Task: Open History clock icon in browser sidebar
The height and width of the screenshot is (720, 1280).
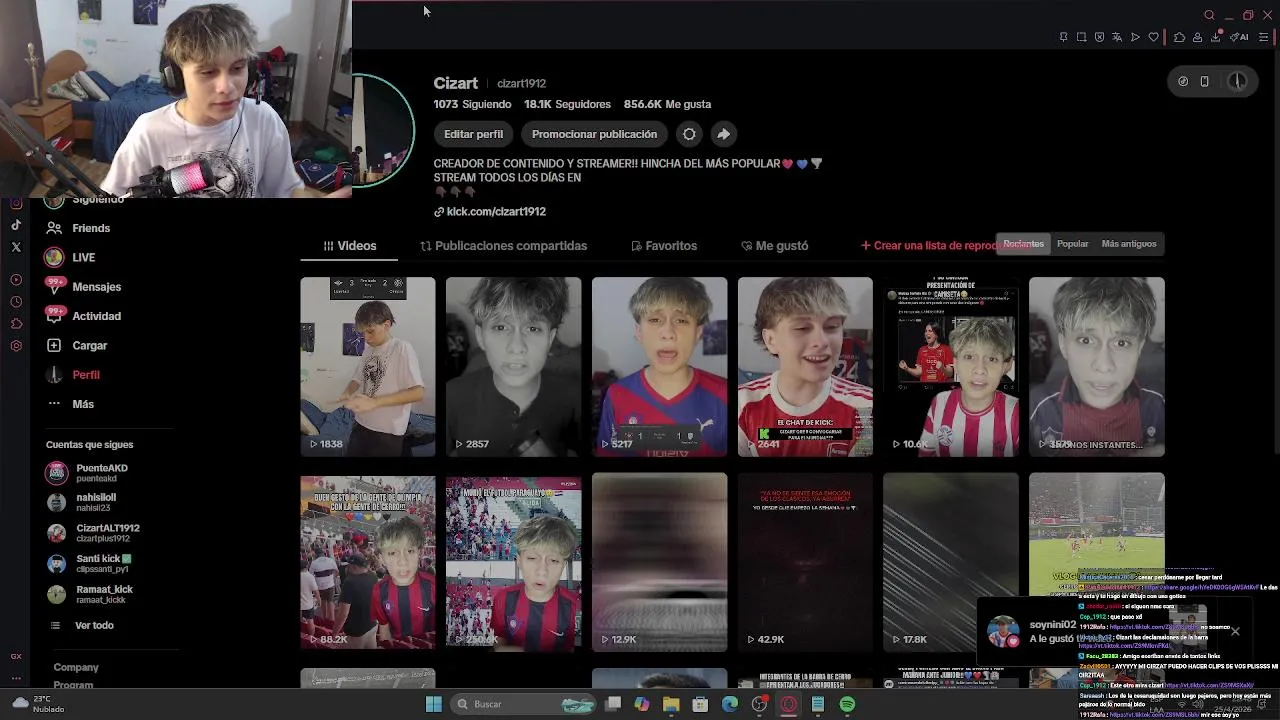Action: tap(16, 302)
